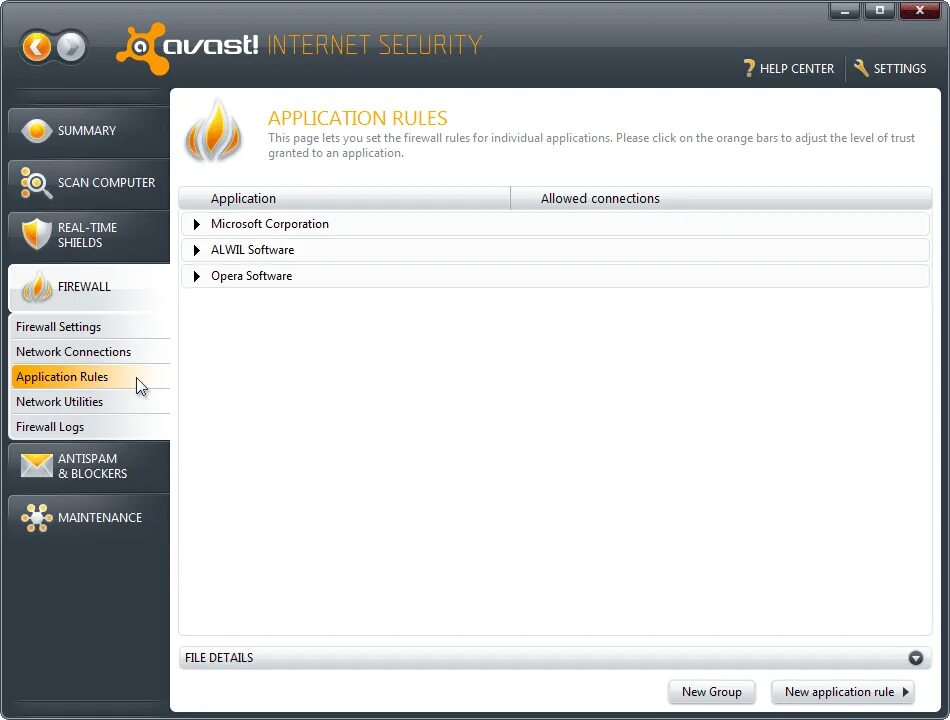The width and height of the screenshot is (950, 720).
Task: Open the Maintenance section
Action: 89,518
